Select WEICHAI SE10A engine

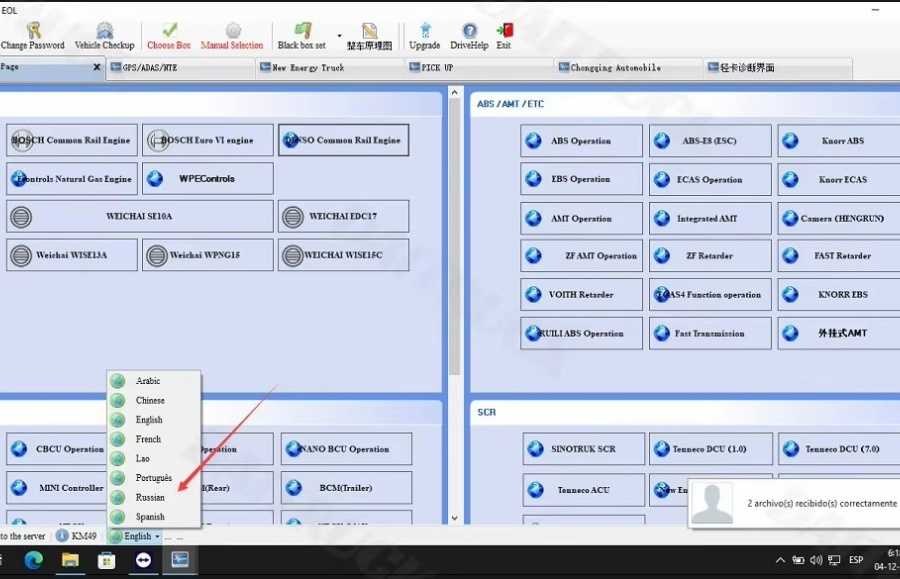(139, 216)
